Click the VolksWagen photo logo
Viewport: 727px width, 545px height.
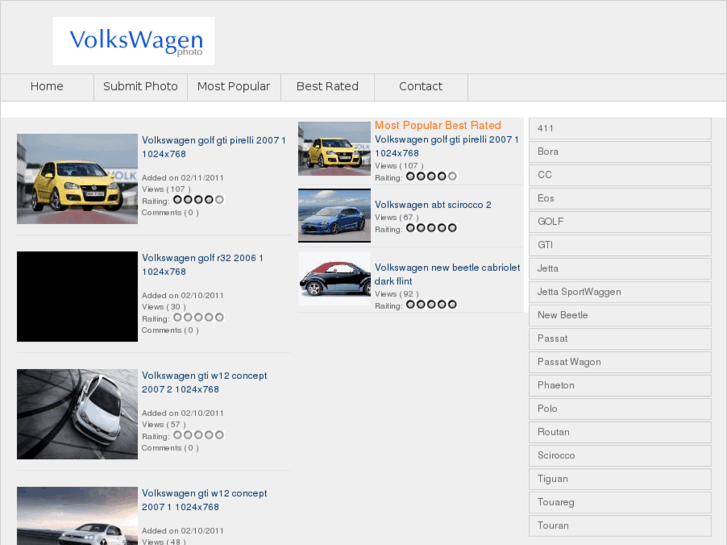click(x=134, y=41)
